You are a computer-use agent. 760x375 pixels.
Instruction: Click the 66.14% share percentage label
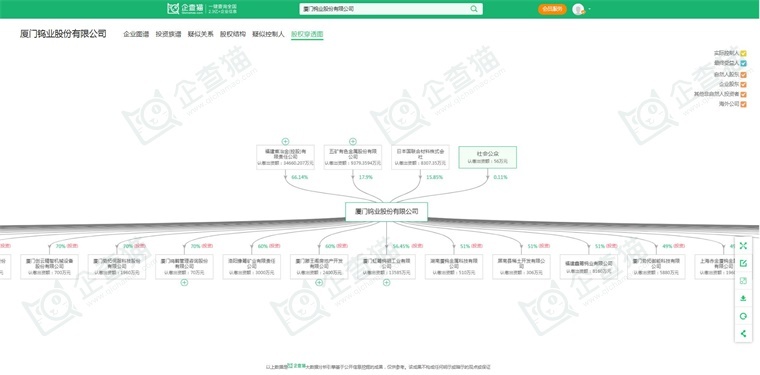[300, 177]
